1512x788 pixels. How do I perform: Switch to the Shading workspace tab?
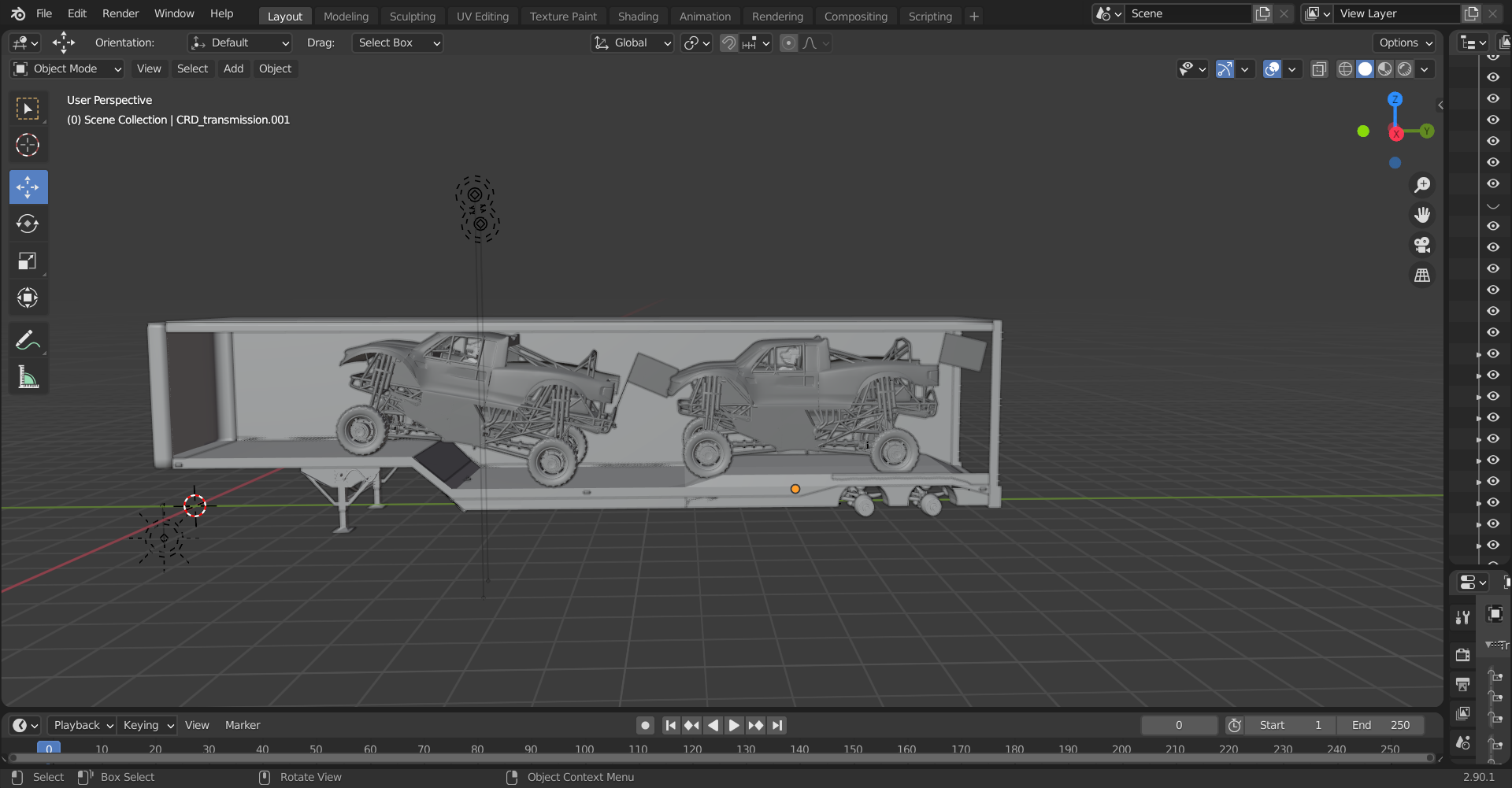(x=637, y=17)
